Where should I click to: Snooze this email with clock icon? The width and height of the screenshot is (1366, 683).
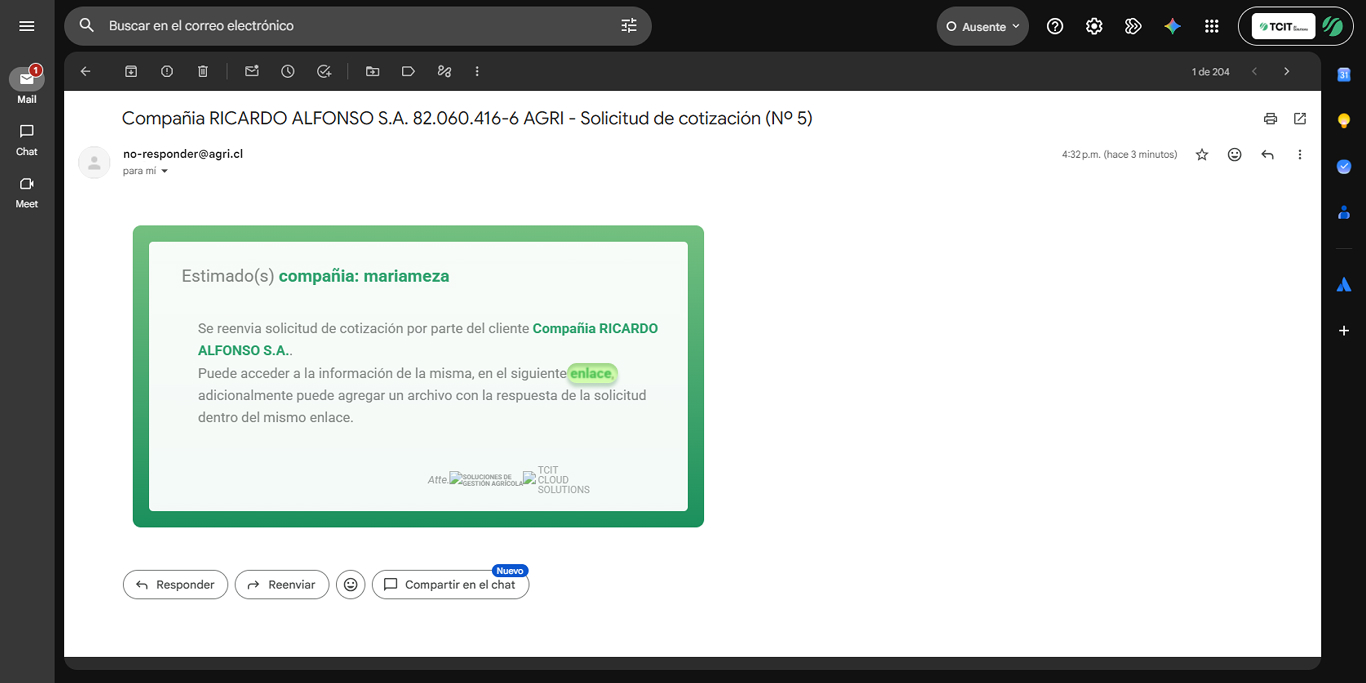point(288,71)
